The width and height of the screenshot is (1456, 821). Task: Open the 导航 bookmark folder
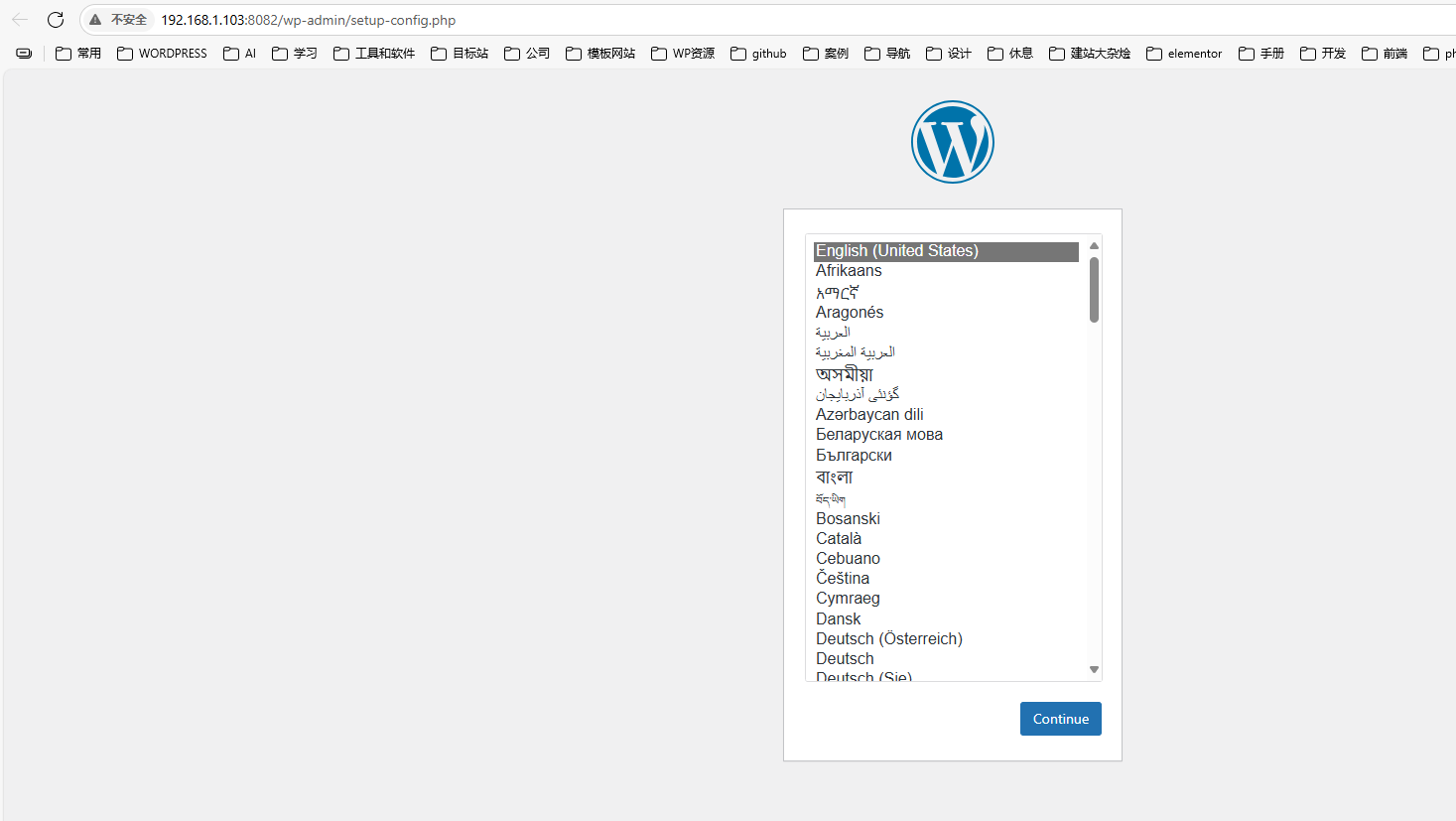click(x=887, y=54)
